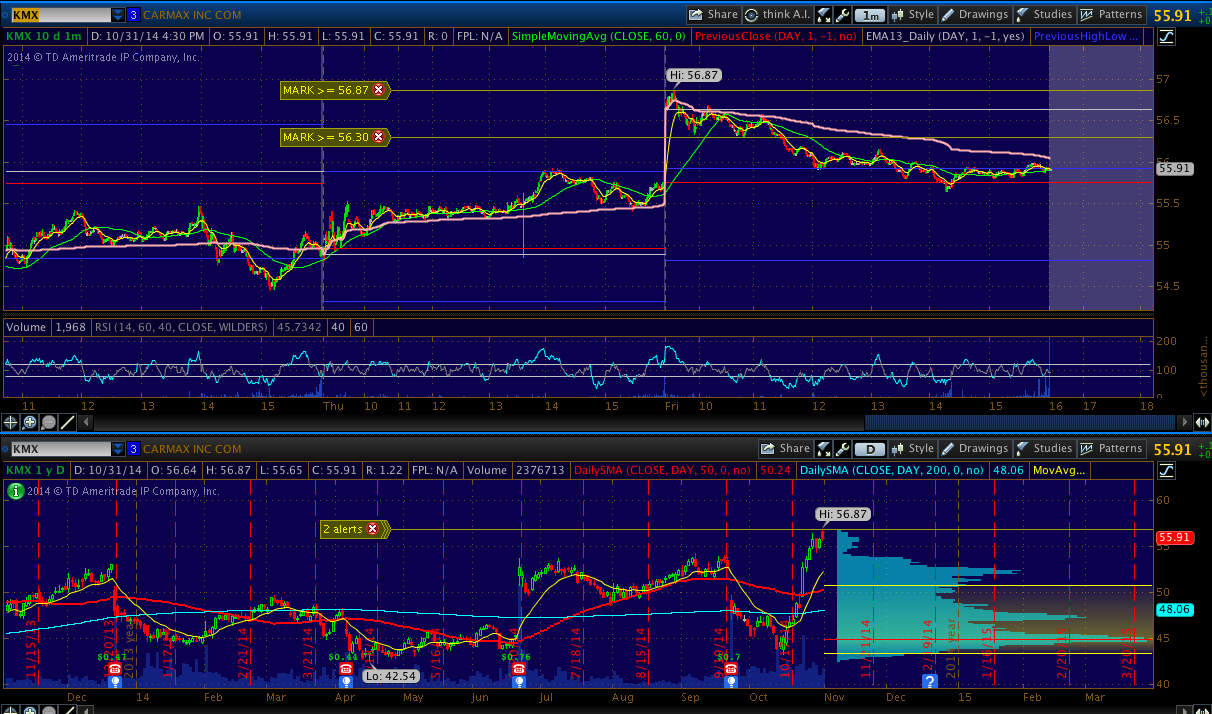Image resolution: width=1212 pixels, height=714 pixels.
Task: Open chart settings wrench in upper chart
Action: pos(842,15)
